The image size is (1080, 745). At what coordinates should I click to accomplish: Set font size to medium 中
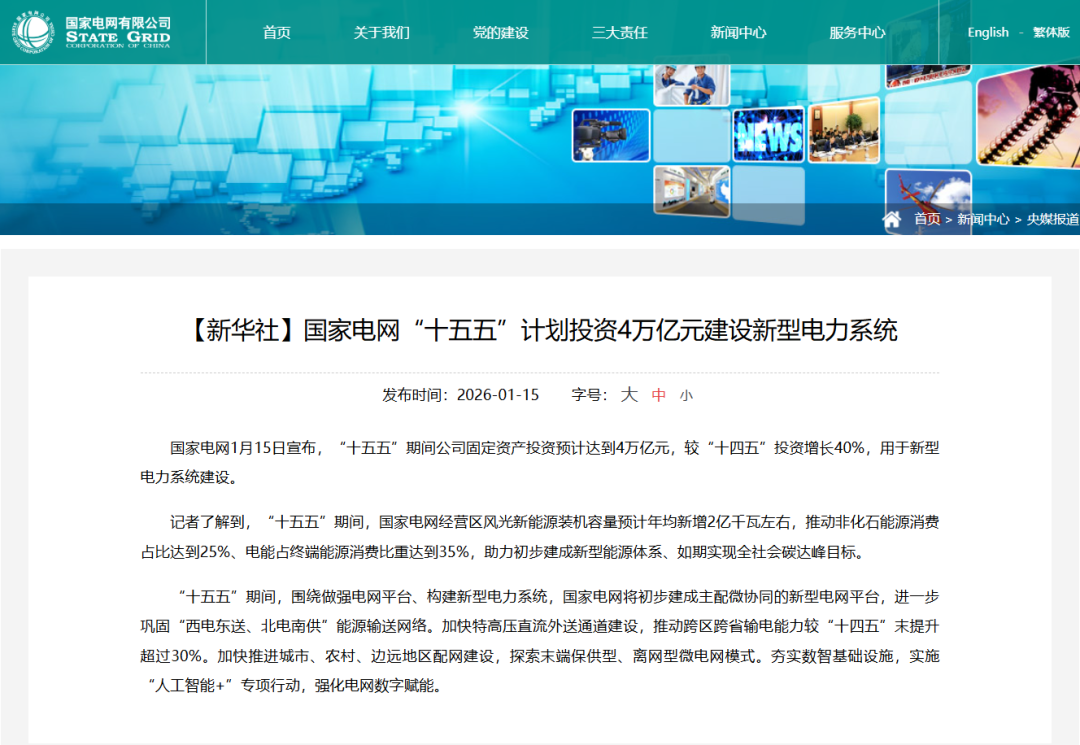click(x=659, y=395)
